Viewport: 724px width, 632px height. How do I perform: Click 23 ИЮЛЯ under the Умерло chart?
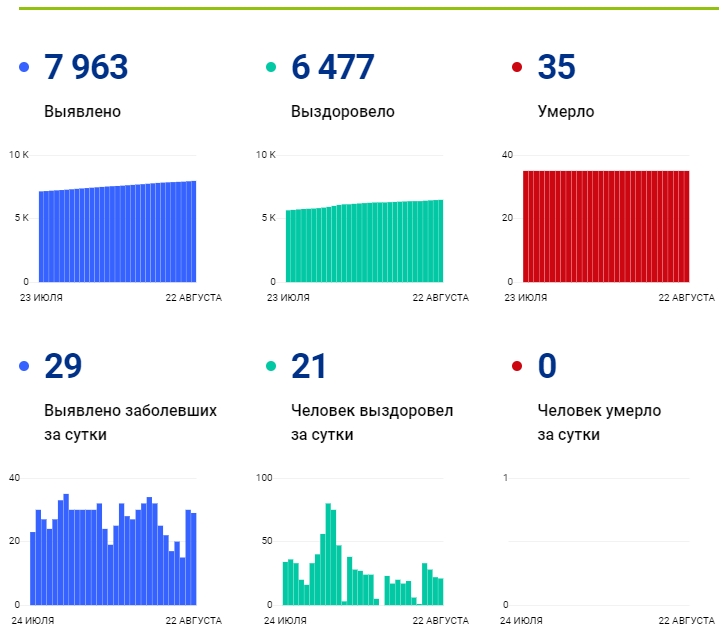[525, 298]
